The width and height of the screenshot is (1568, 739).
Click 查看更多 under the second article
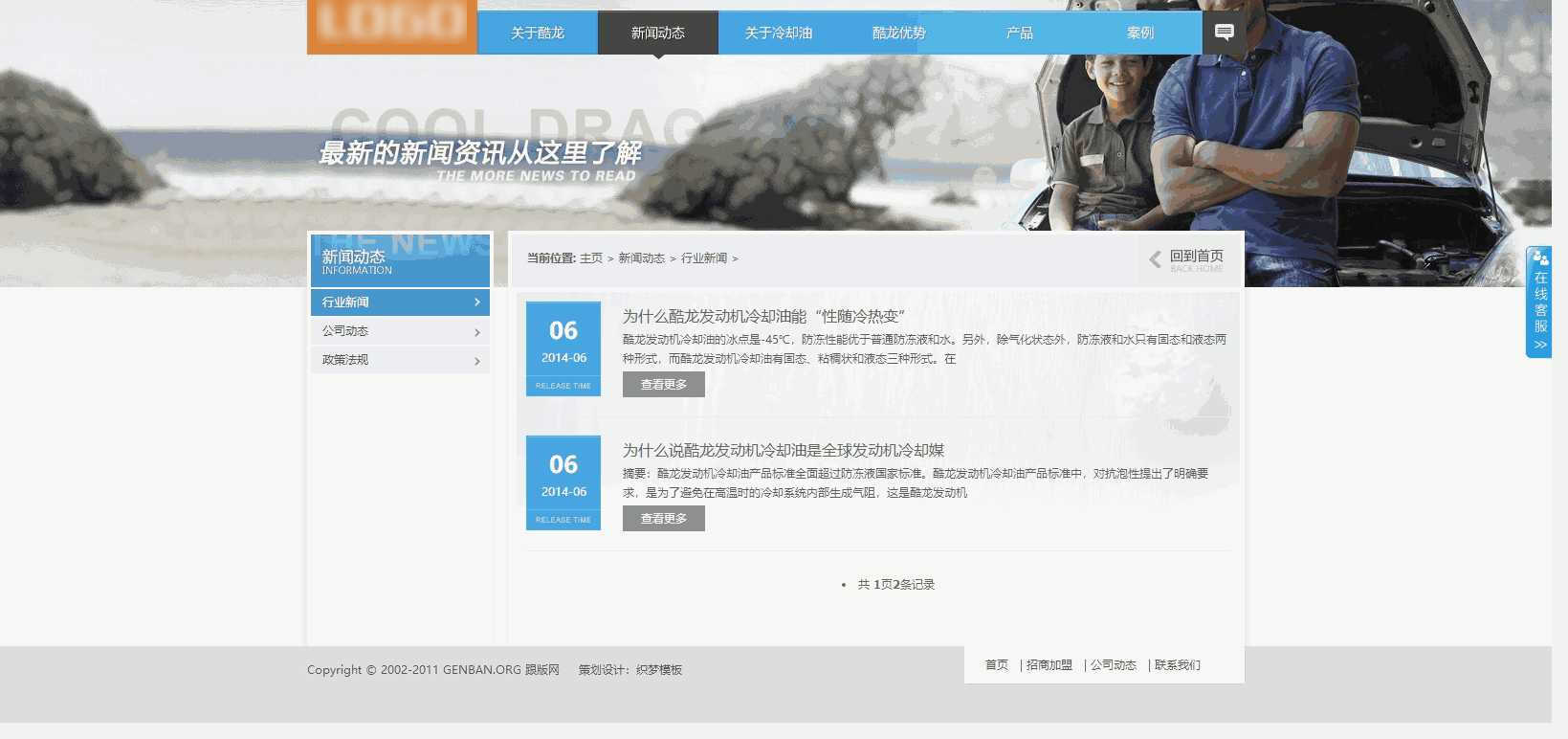[664, 519]
